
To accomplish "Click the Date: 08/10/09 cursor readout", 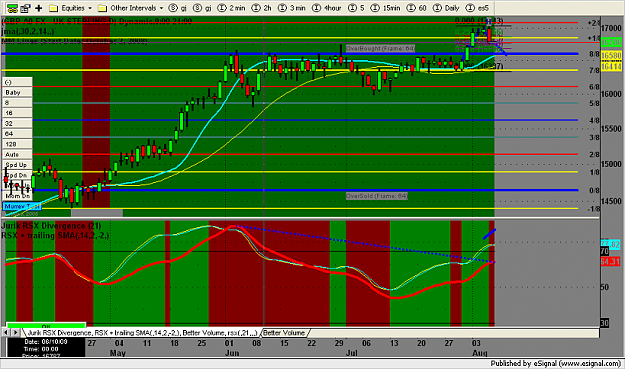I will pos(46,342).
